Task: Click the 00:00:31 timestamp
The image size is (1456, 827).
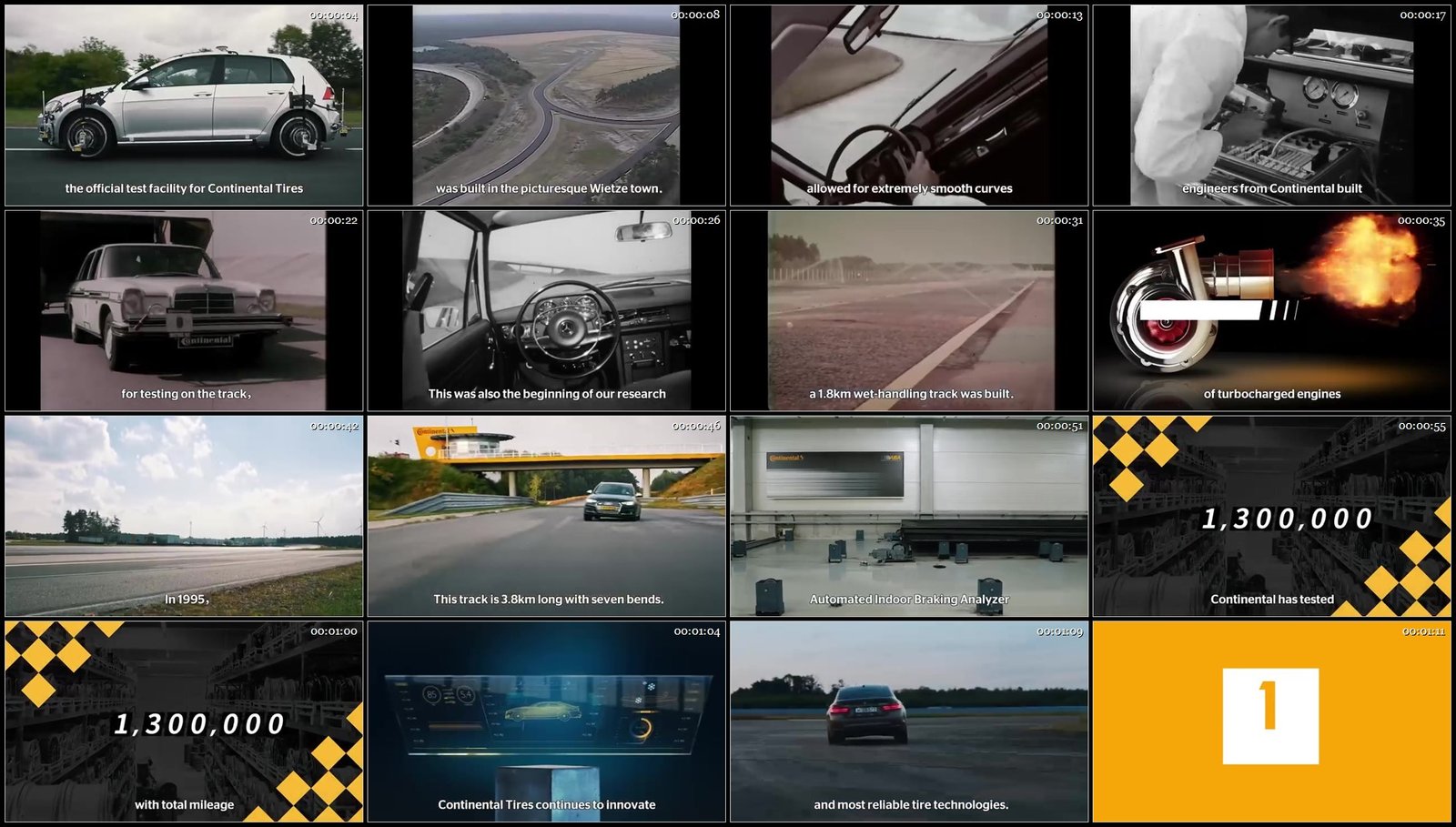Action: [1059, 221]
